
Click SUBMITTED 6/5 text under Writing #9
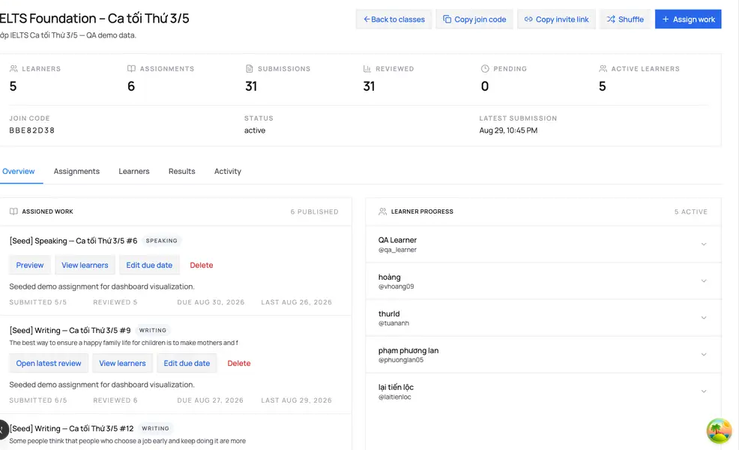pos(38,400)
